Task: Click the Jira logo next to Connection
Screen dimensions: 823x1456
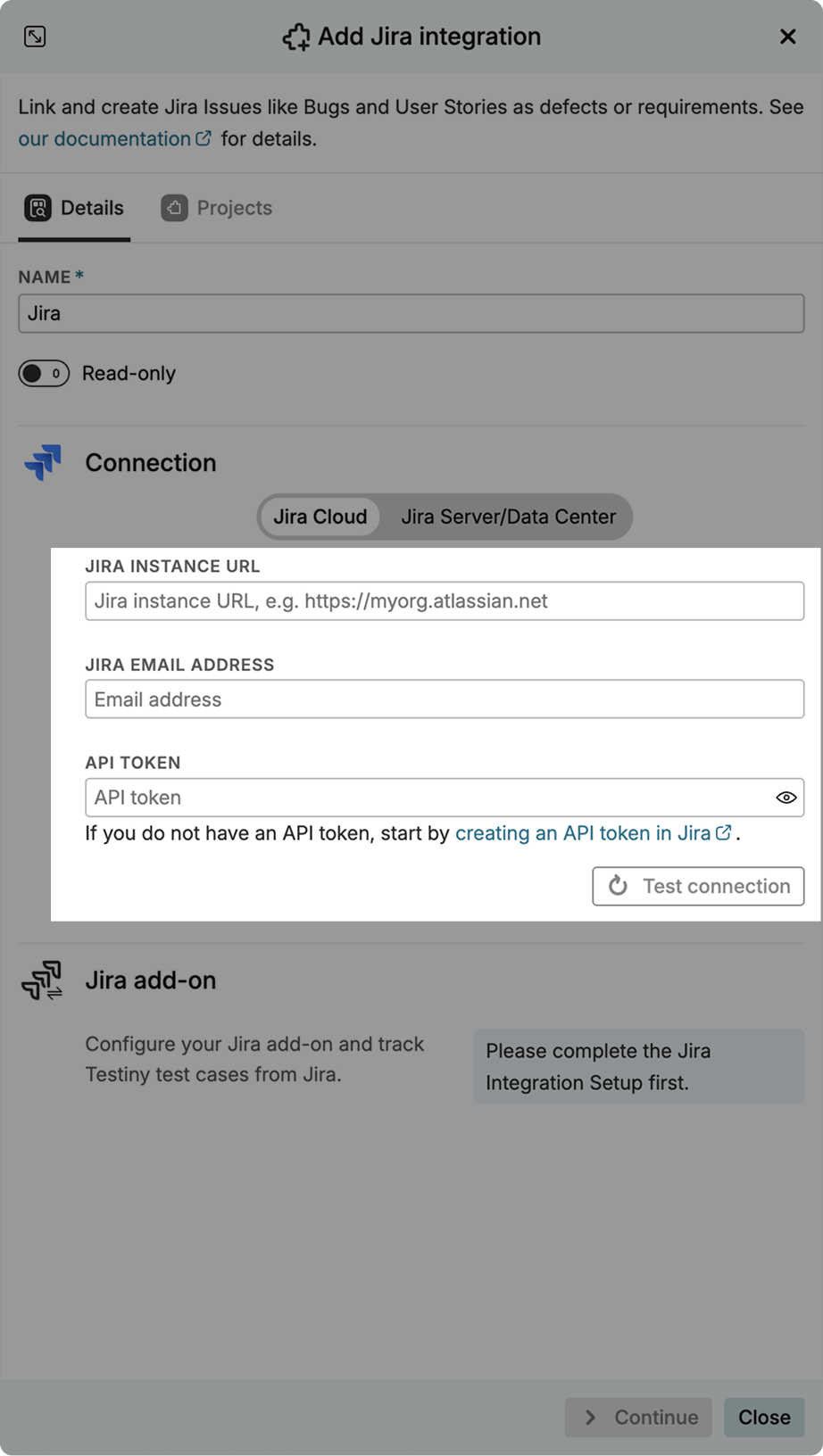Action: coord(40,462)
